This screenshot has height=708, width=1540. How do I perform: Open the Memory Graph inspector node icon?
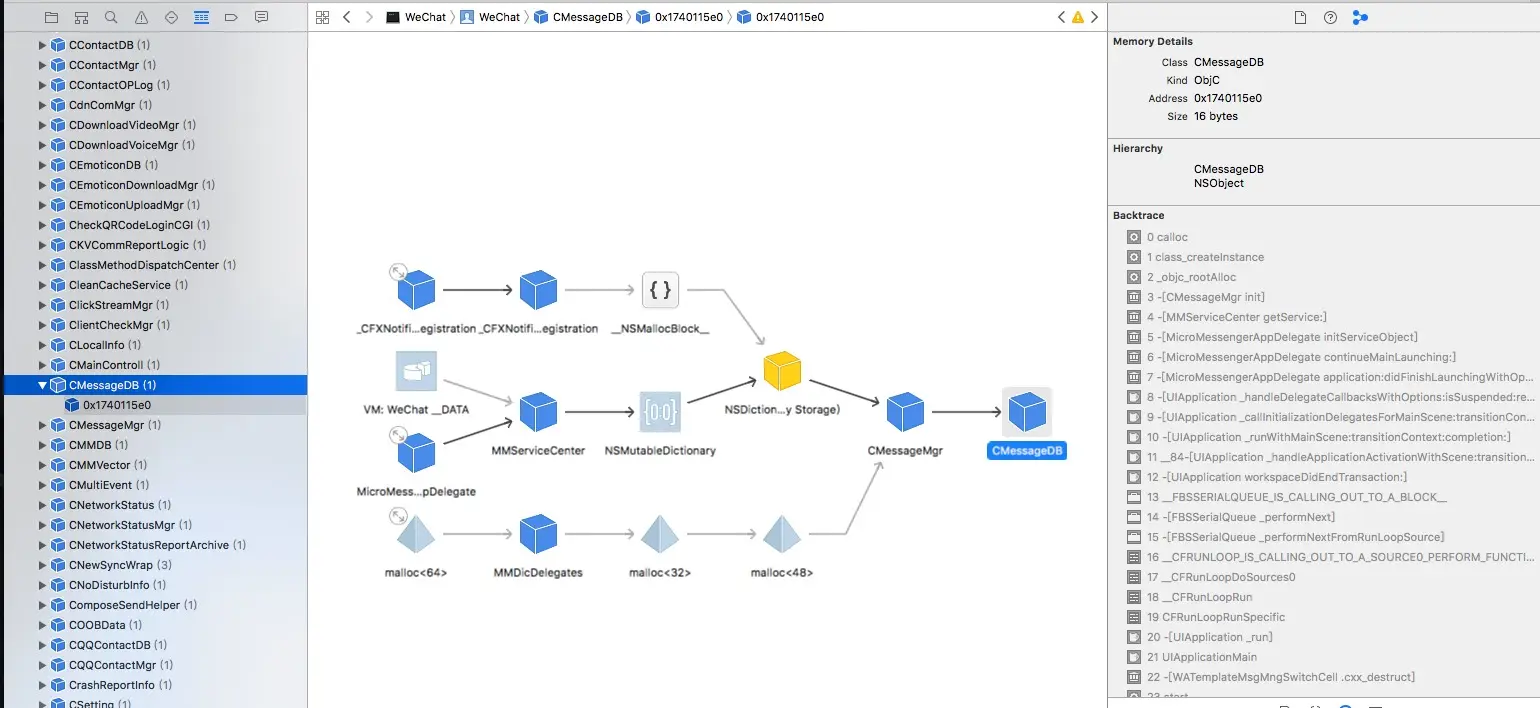coord(1359,17)
